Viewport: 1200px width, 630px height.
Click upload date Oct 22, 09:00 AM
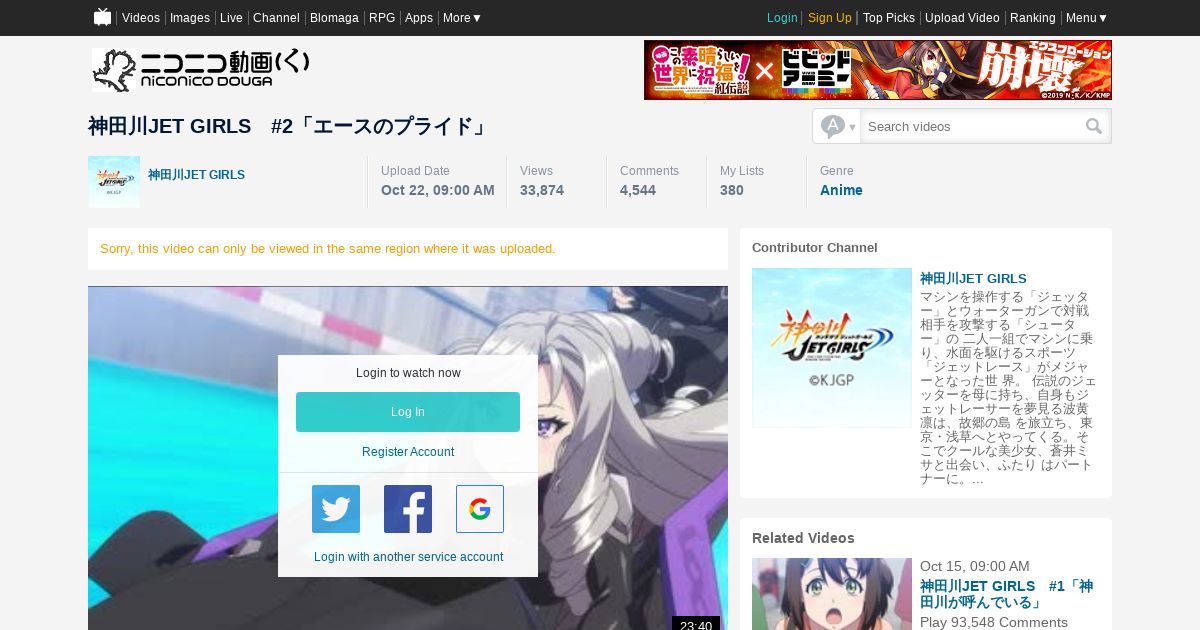click(438, 190)
